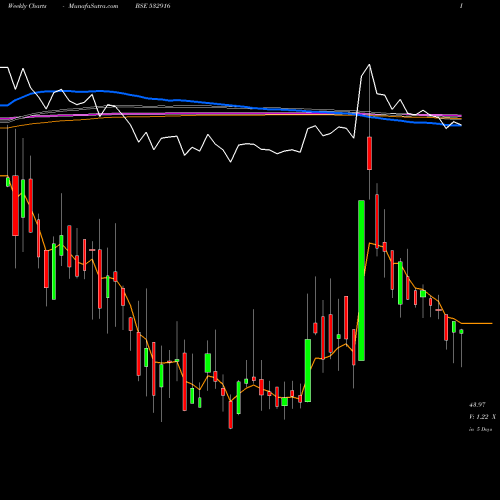Click the "V: 1.22 X" volume text
Image resolution: width=500 pixels, height=500 pixels.
tap(482, 417)
